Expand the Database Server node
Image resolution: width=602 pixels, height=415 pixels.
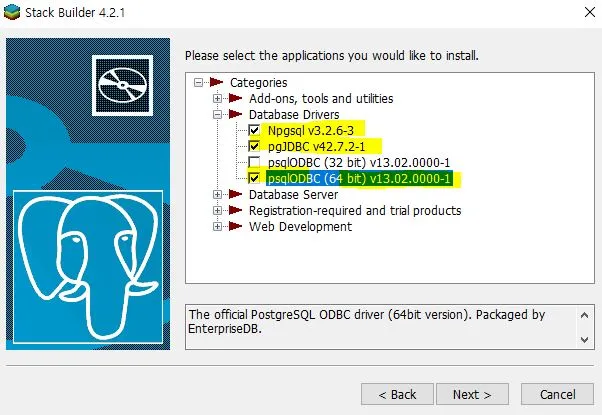[x=217, y=195]
